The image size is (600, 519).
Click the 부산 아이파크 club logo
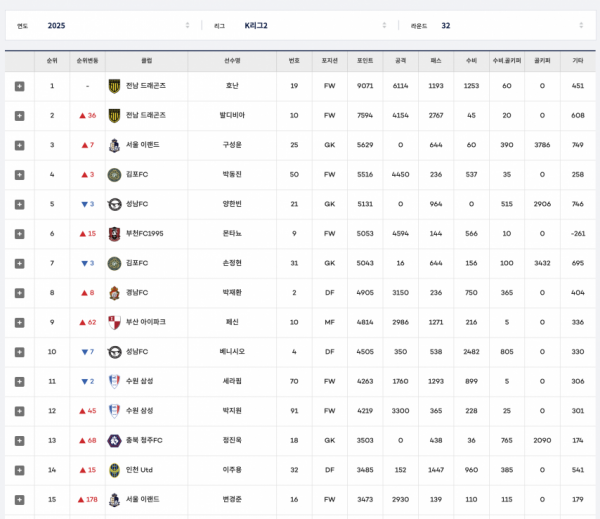[114, 322]
